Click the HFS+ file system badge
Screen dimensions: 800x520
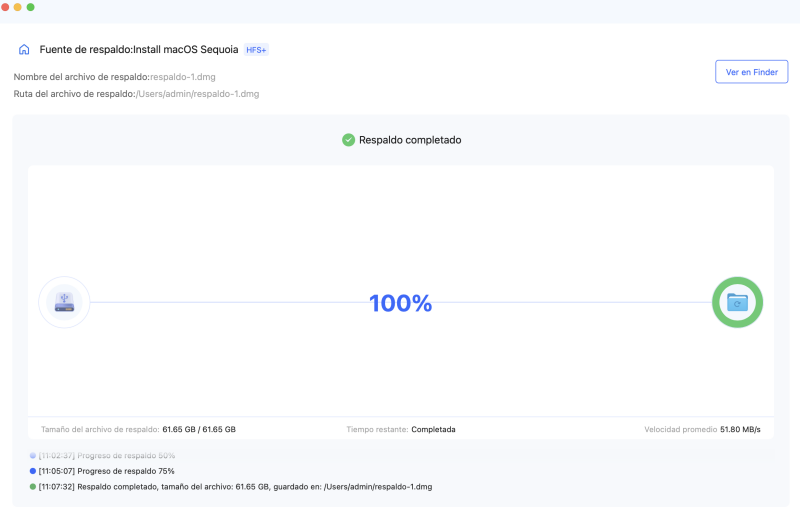[257, 49]
